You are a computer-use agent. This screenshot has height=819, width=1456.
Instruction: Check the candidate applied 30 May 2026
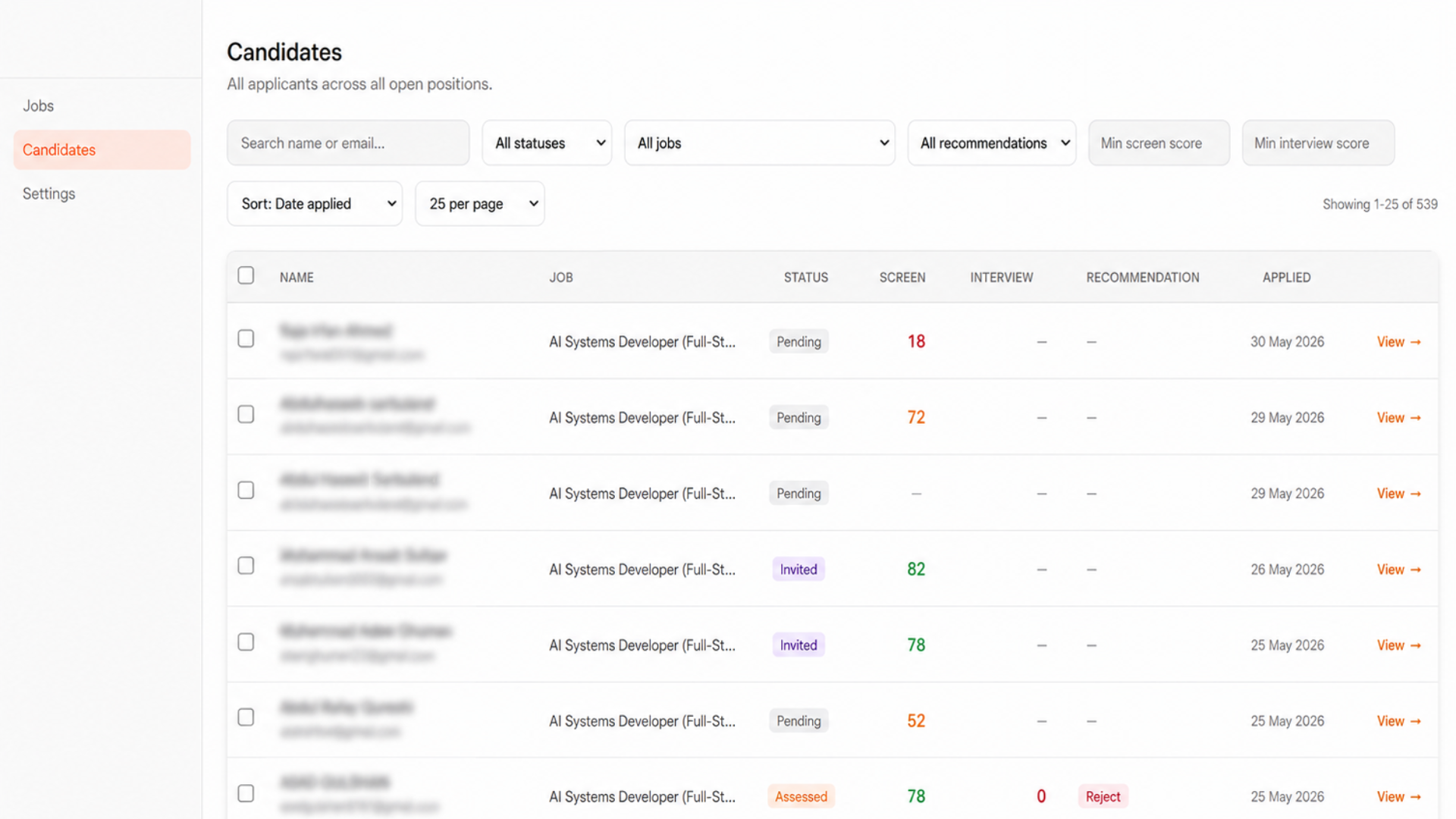click(x=246, y=339)
